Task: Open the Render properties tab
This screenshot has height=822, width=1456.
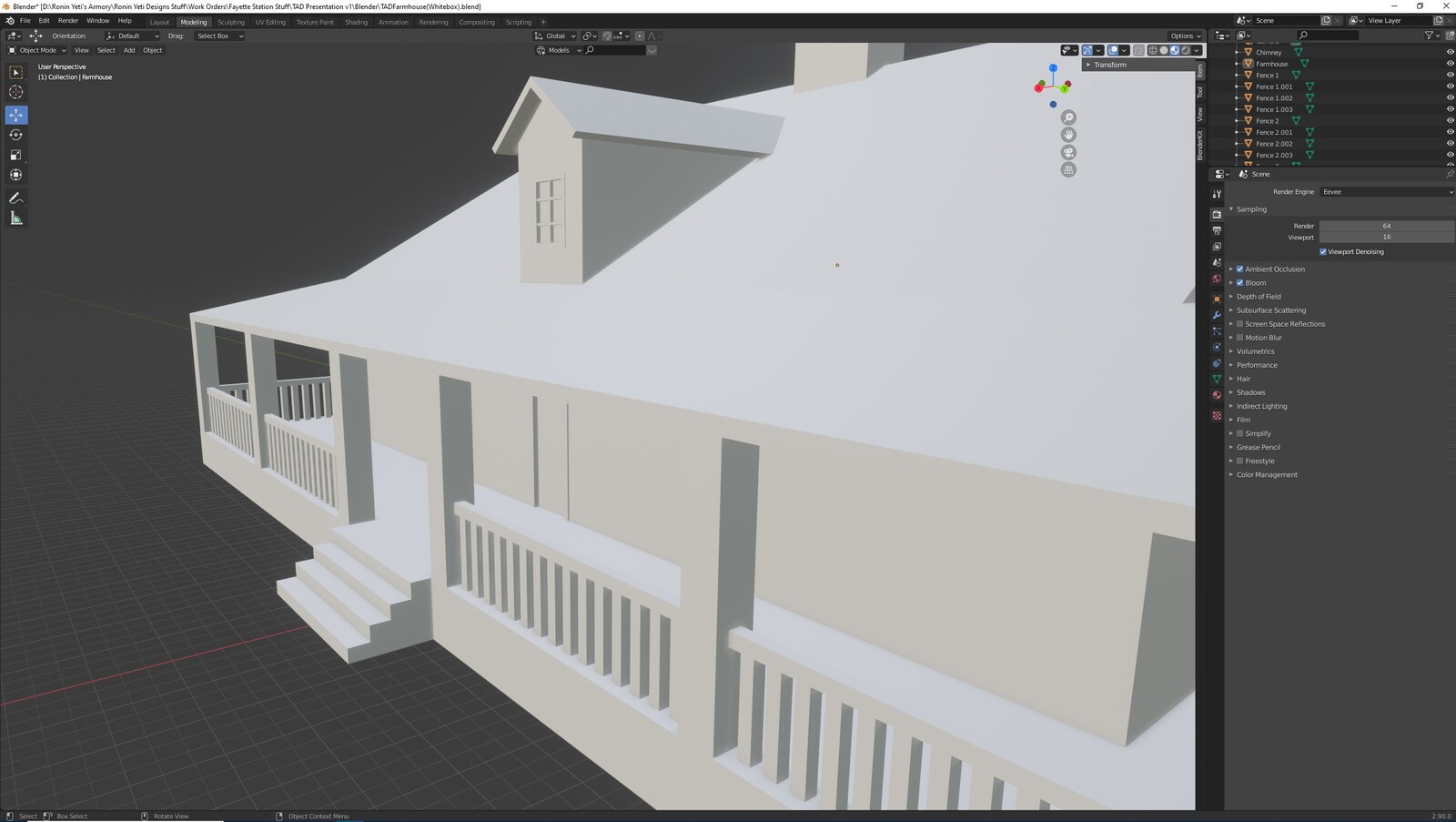Action: point(1217,214)
